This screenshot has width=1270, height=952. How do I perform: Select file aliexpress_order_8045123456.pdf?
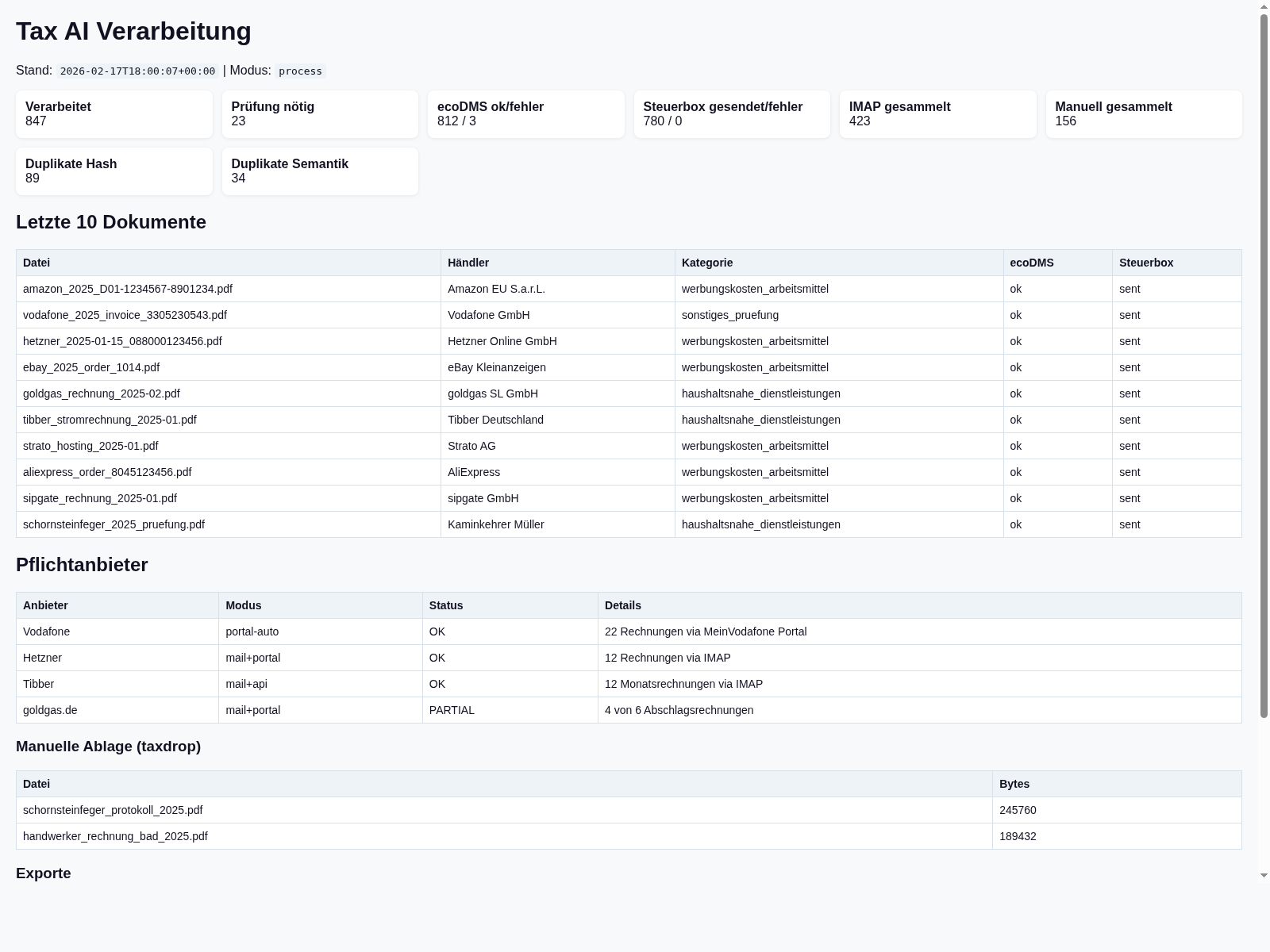(x=107, y=472)
